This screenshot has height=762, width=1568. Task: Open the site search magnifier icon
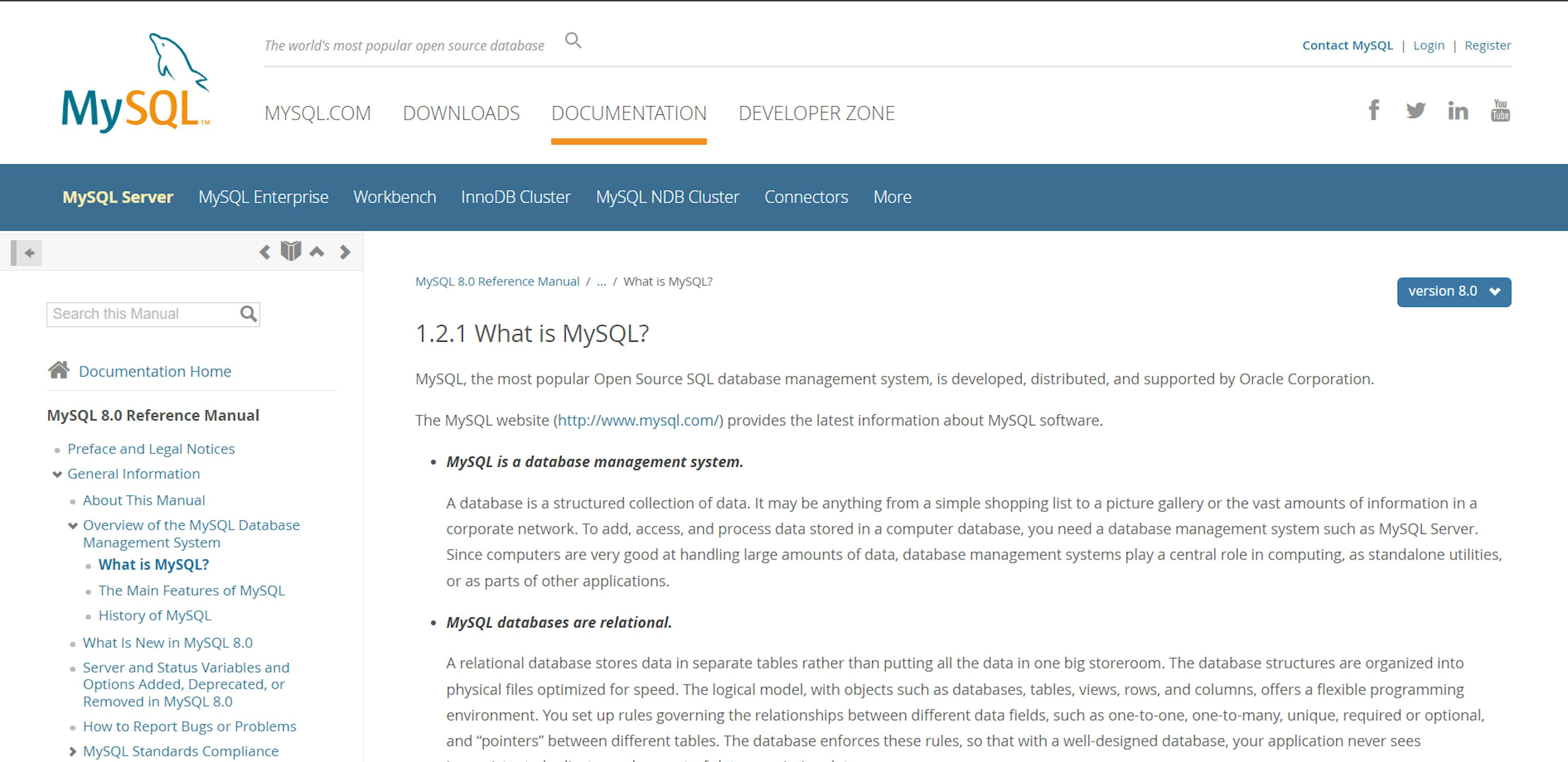pos(573,41)
